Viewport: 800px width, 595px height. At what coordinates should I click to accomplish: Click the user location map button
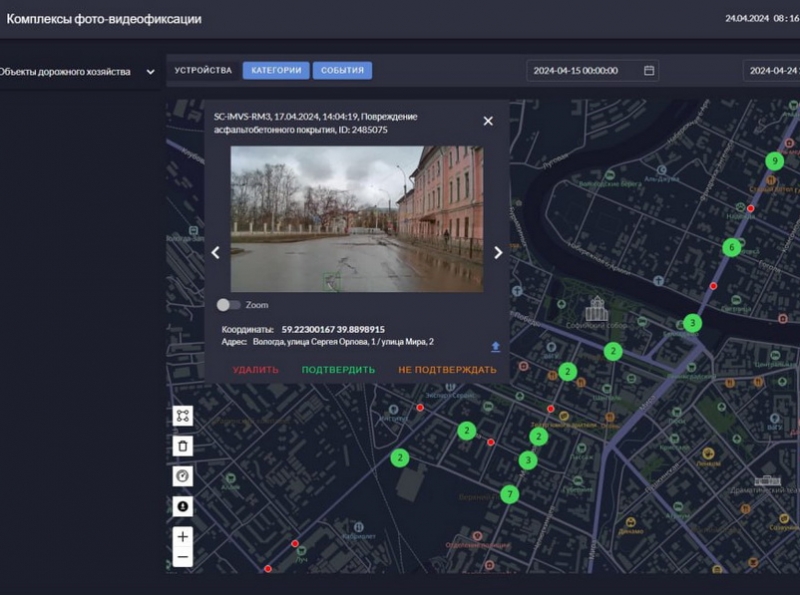click(x=182, y=506)
